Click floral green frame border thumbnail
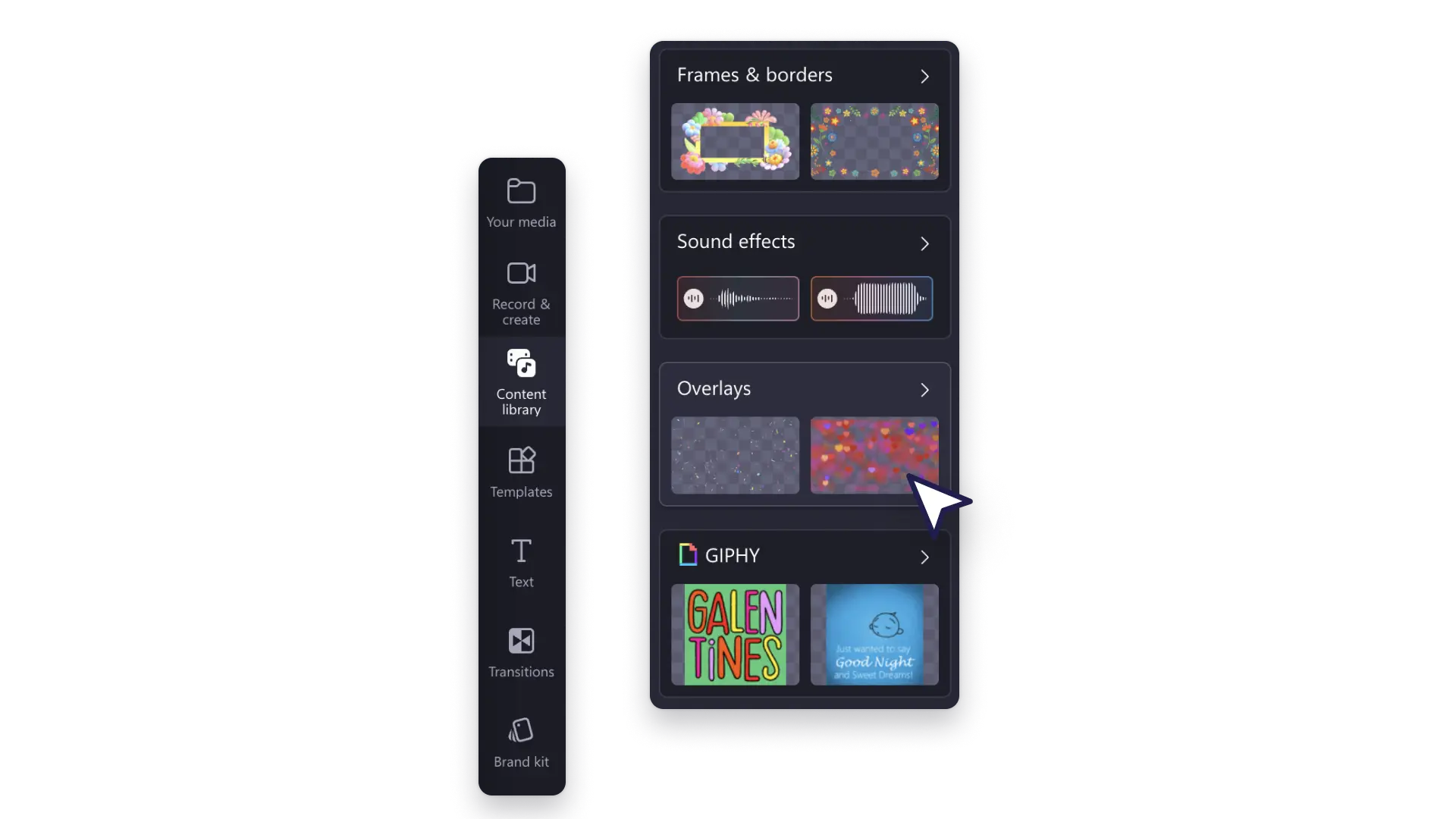 (x=735, y=142)
